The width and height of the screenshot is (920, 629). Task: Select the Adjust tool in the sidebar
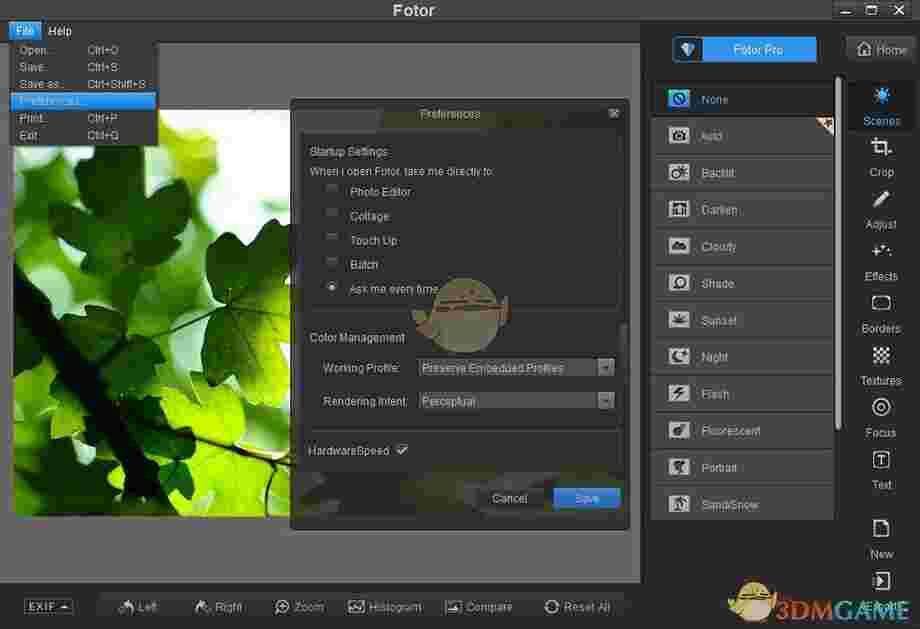pos(880,212)
